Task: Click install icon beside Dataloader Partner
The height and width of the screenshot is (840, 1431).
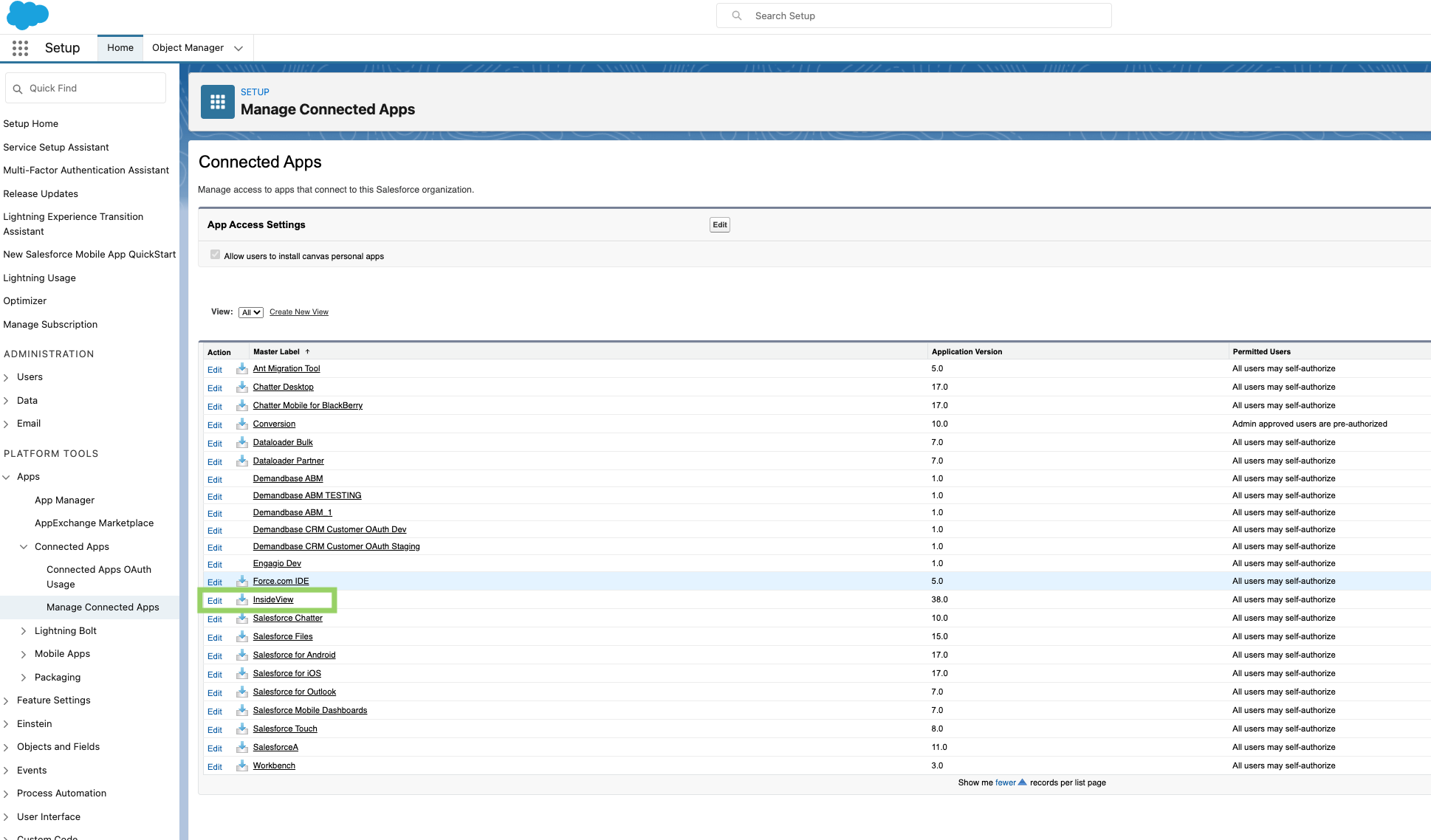Action: tap(241, 461)
